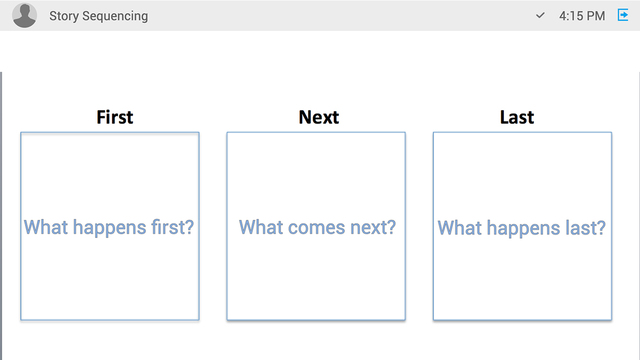The width and height of the screenshot is (640, 360).
Task: Click the 4:15 PM time display
Action: click(x=582, y=16)
